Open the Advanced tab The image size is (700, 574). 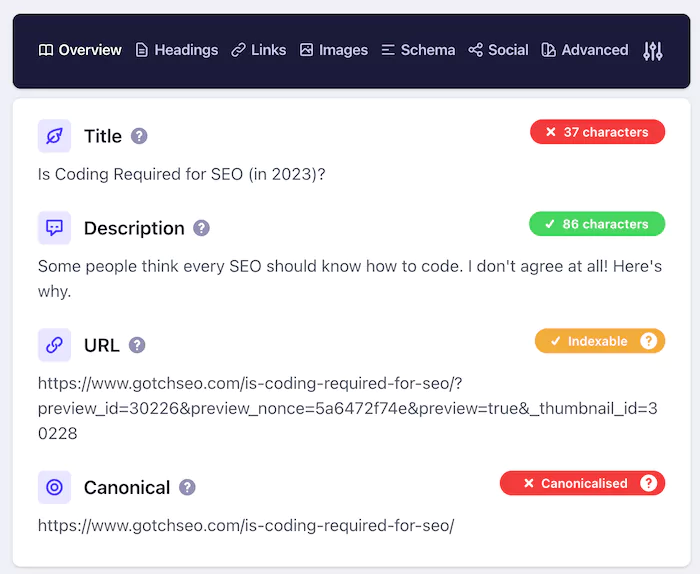pyautogui.click(x=585, y=50)
